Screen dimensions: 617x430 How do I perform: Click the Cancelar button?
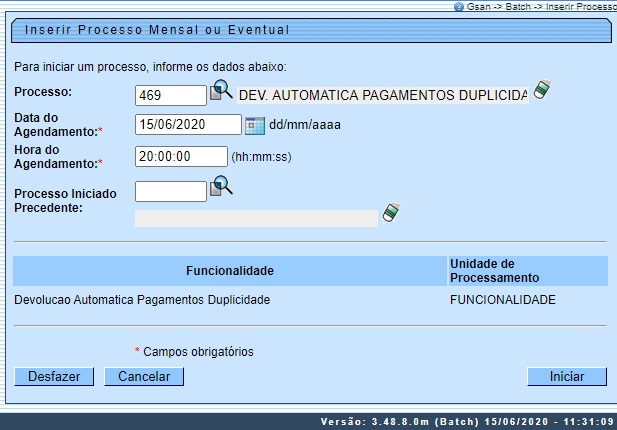(x=144, y=376)
